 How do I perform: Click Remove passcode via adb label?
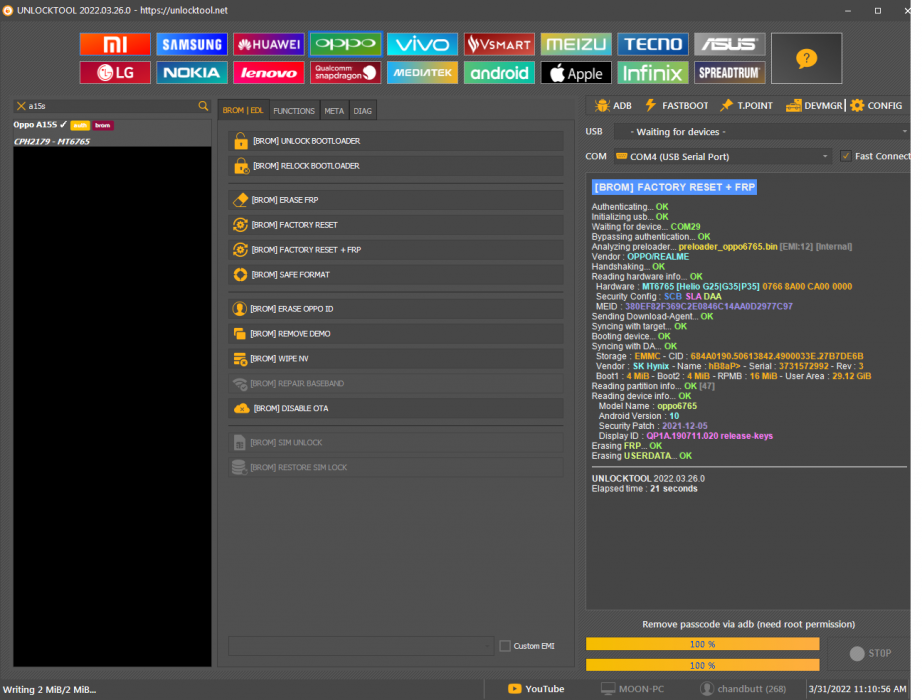pyautogui.click(x=748, y=624)
